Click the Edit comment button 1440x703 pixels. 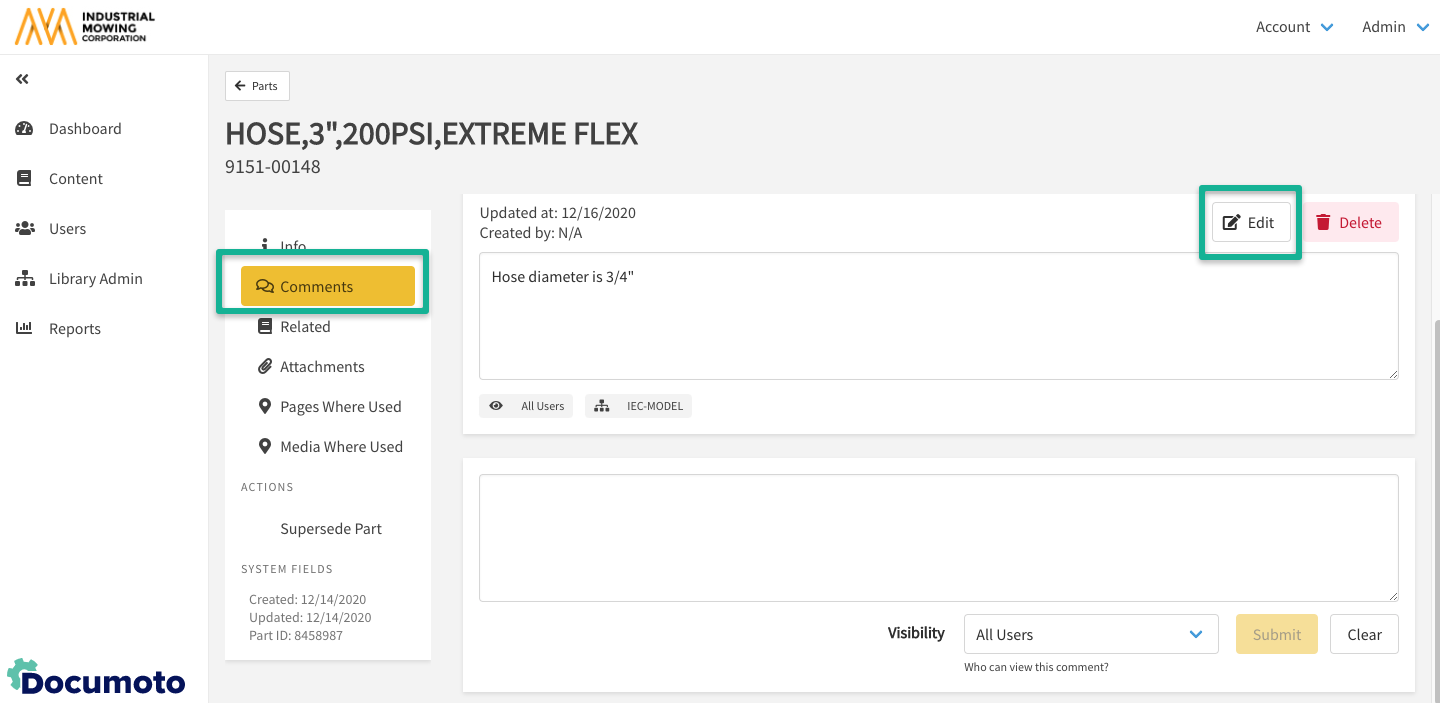tap(1250, 223)
